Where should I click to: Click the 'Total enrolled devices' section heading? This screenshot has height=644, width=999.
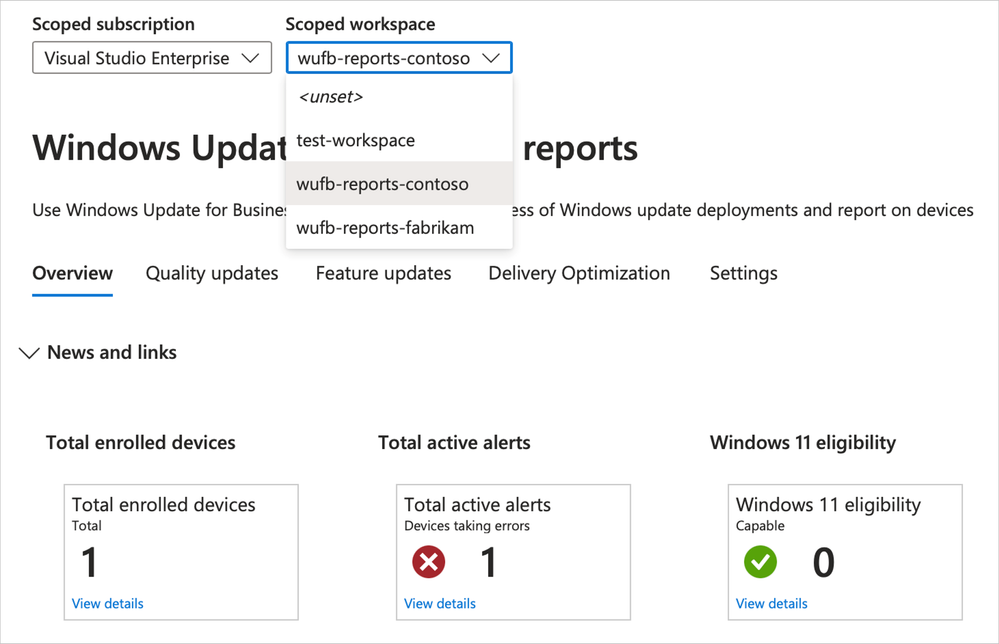tap(141, 442)
